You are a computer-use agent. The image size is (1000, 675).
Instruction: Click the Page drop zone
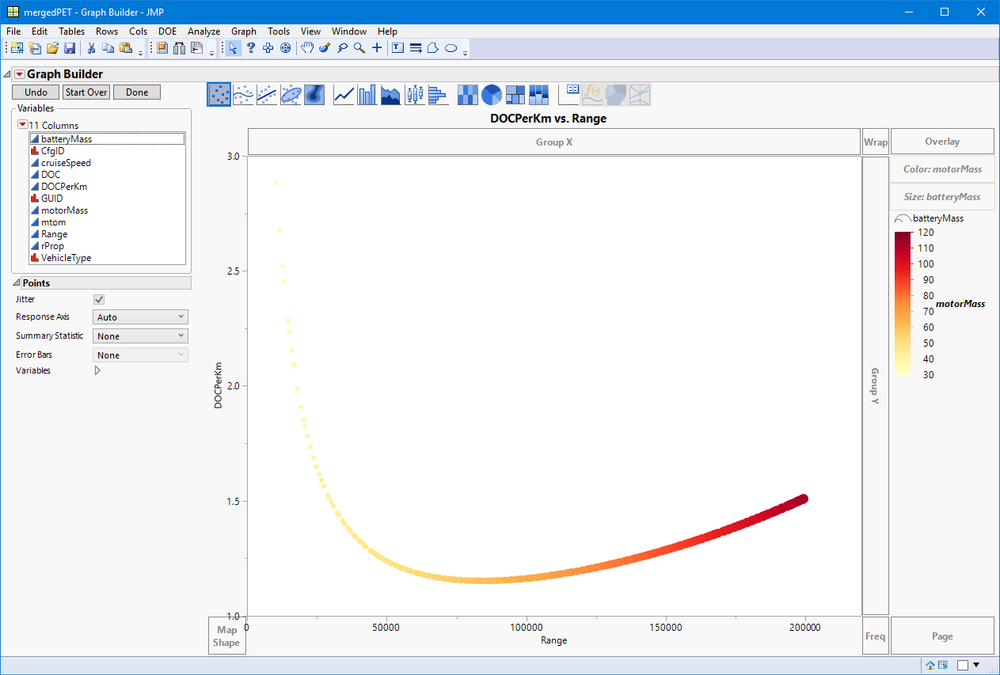942,636
